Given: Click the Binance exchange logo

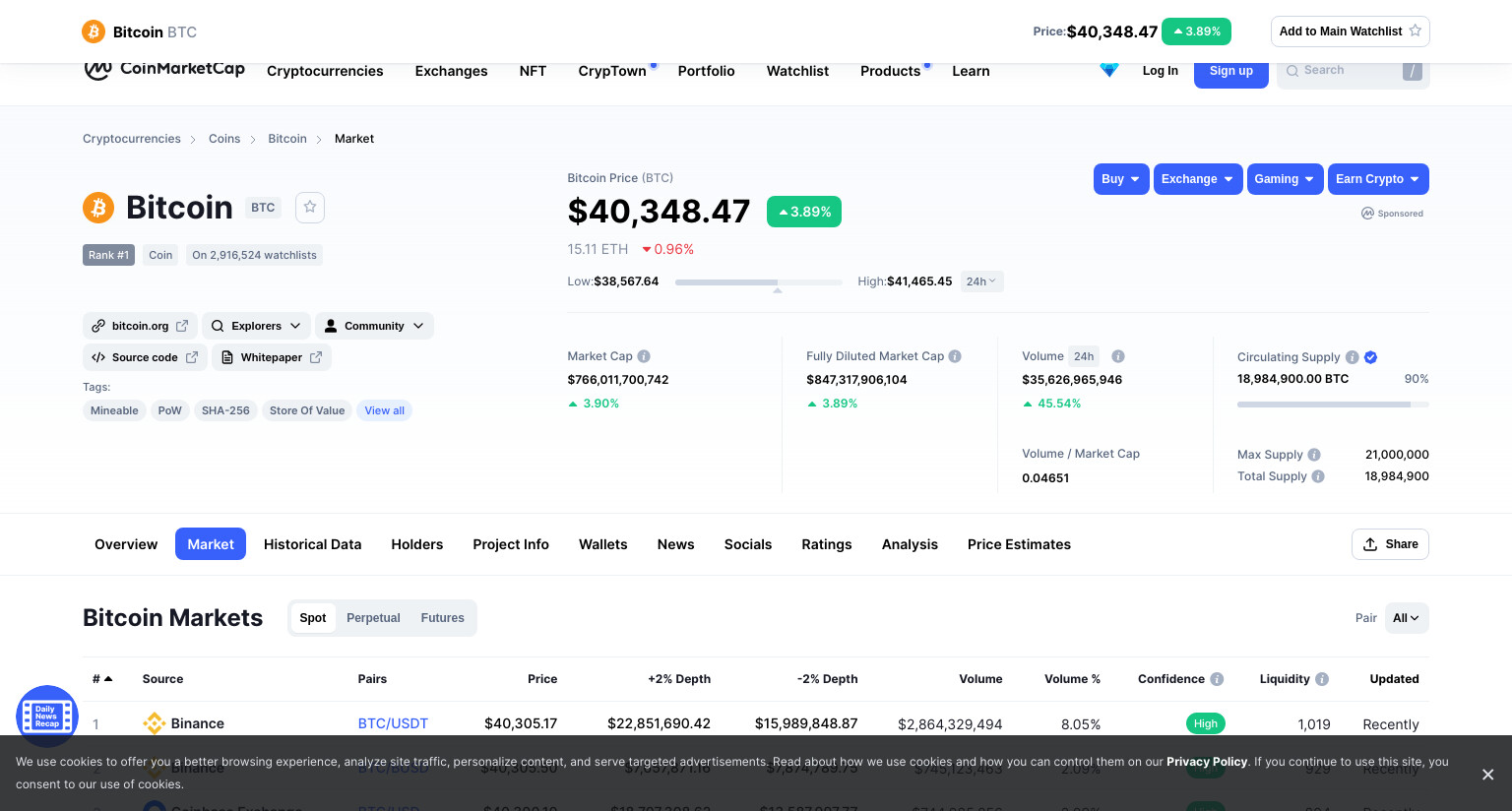Looking at the screenshot, I should (x=155, y=723).
